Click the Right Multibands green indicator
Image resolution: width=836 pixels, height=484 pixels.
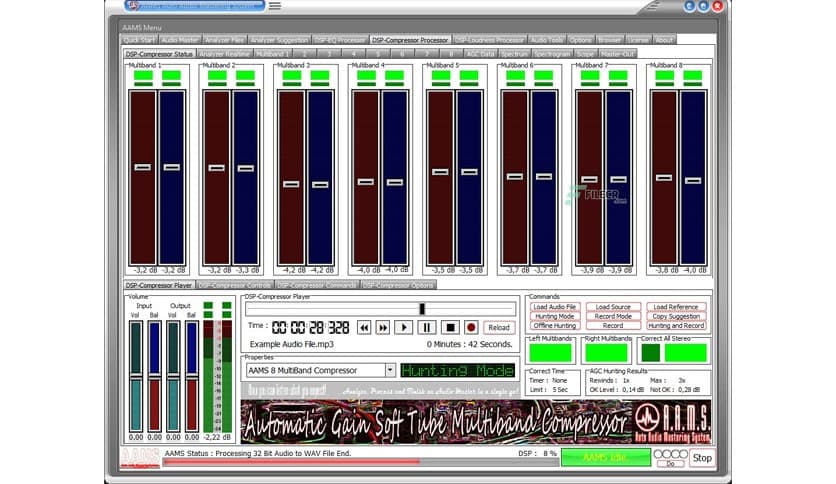[606, 353]
